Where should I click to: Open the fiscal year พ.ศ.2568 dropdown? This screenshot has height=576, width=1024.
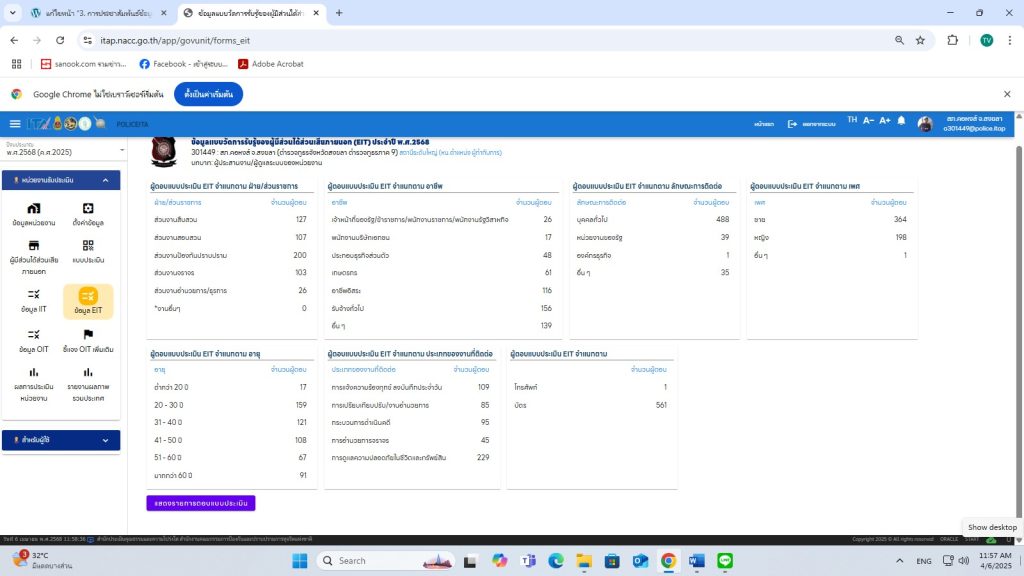coord(65,150)
